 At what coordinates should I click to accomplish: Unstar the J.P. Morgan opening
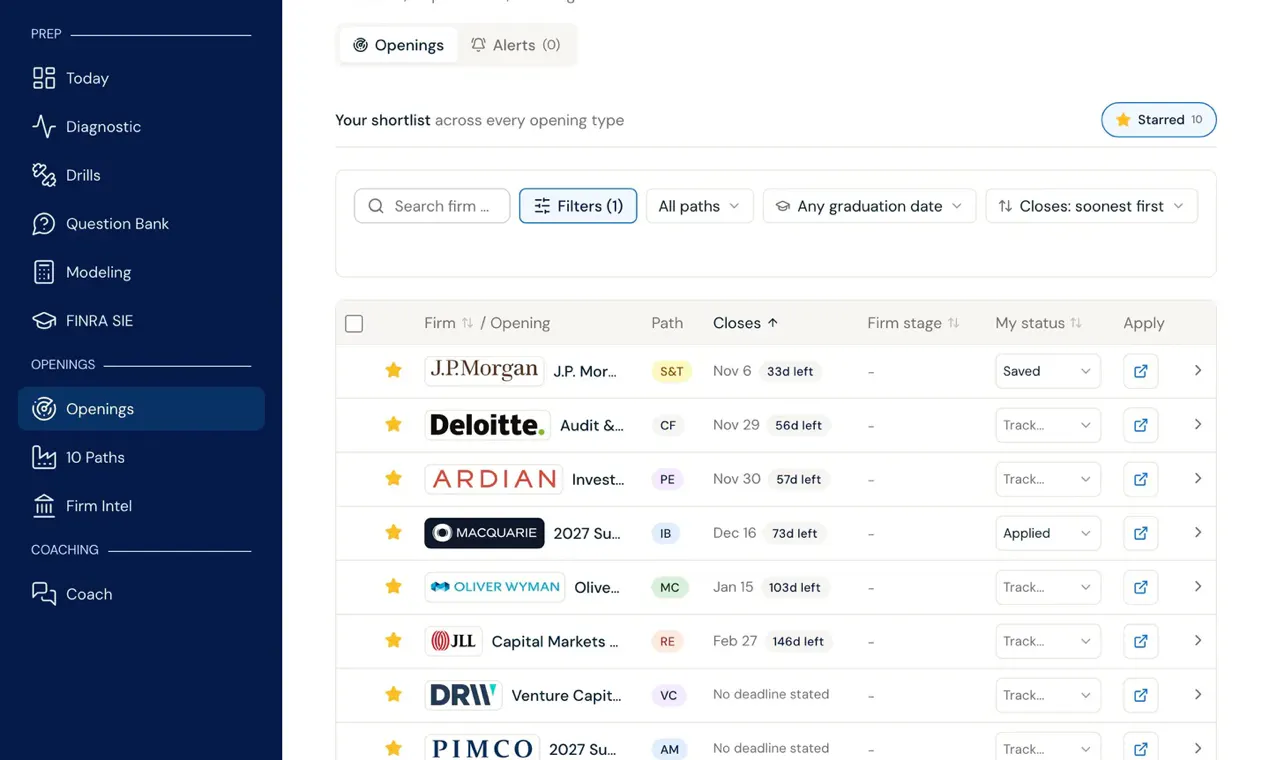(394, 370)
